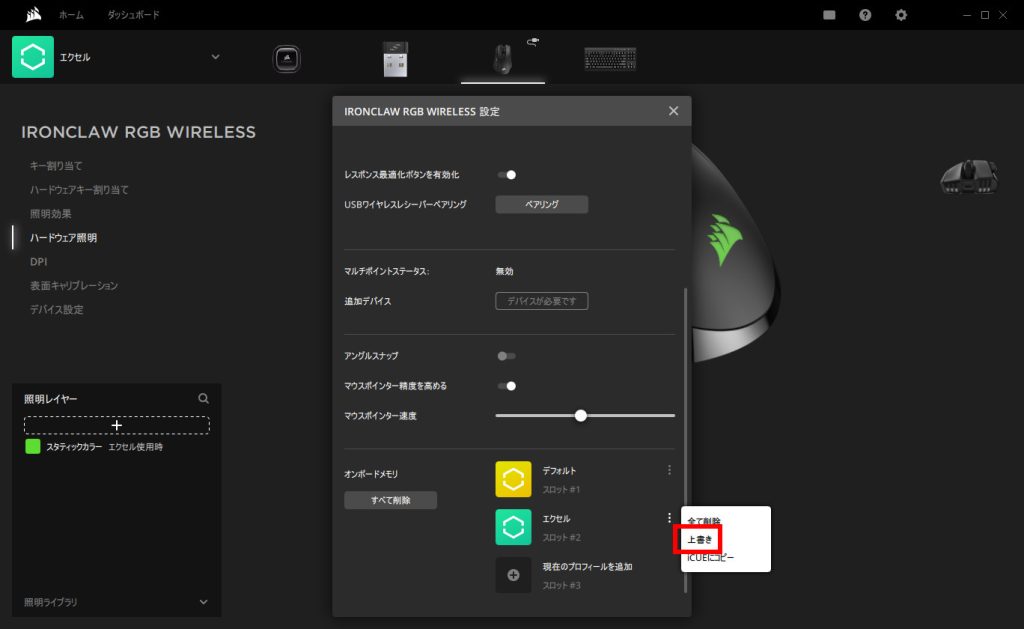Select the keyboard device icon
The width and height of the screenshot is (1024, 629).
click(x=610, y=59)
